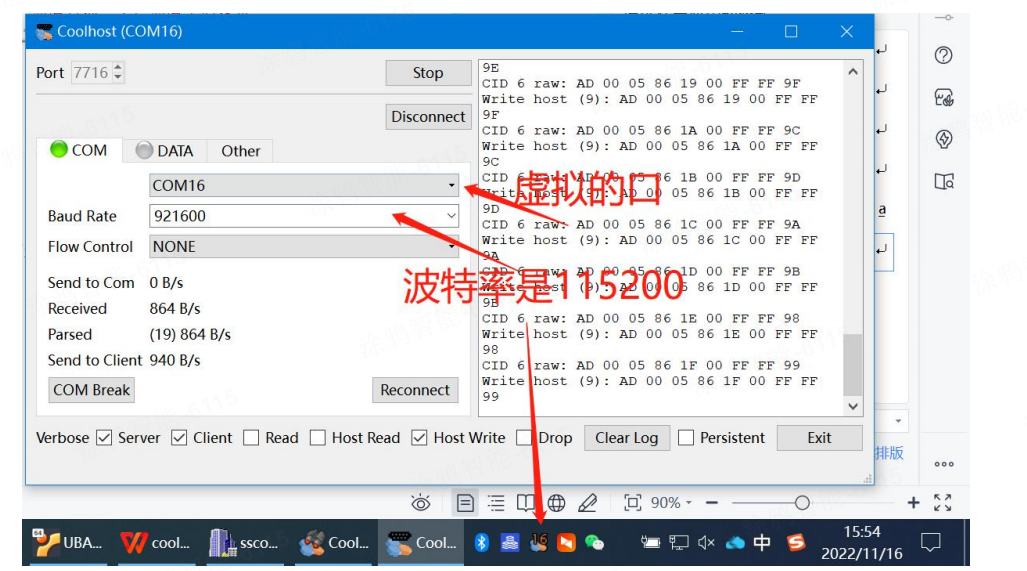
Task: Open the 90% zoom level dropdown
Action: [671, 503]
